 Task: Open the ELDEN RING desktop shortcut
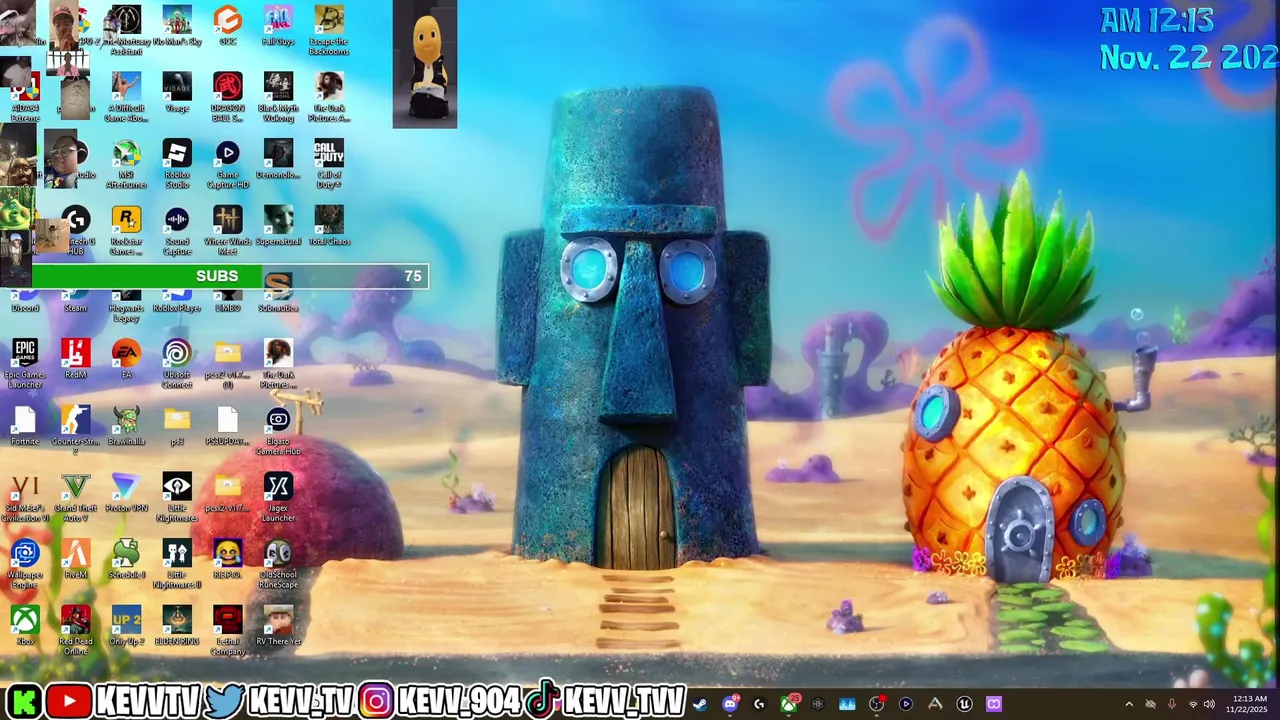[177, 626]
